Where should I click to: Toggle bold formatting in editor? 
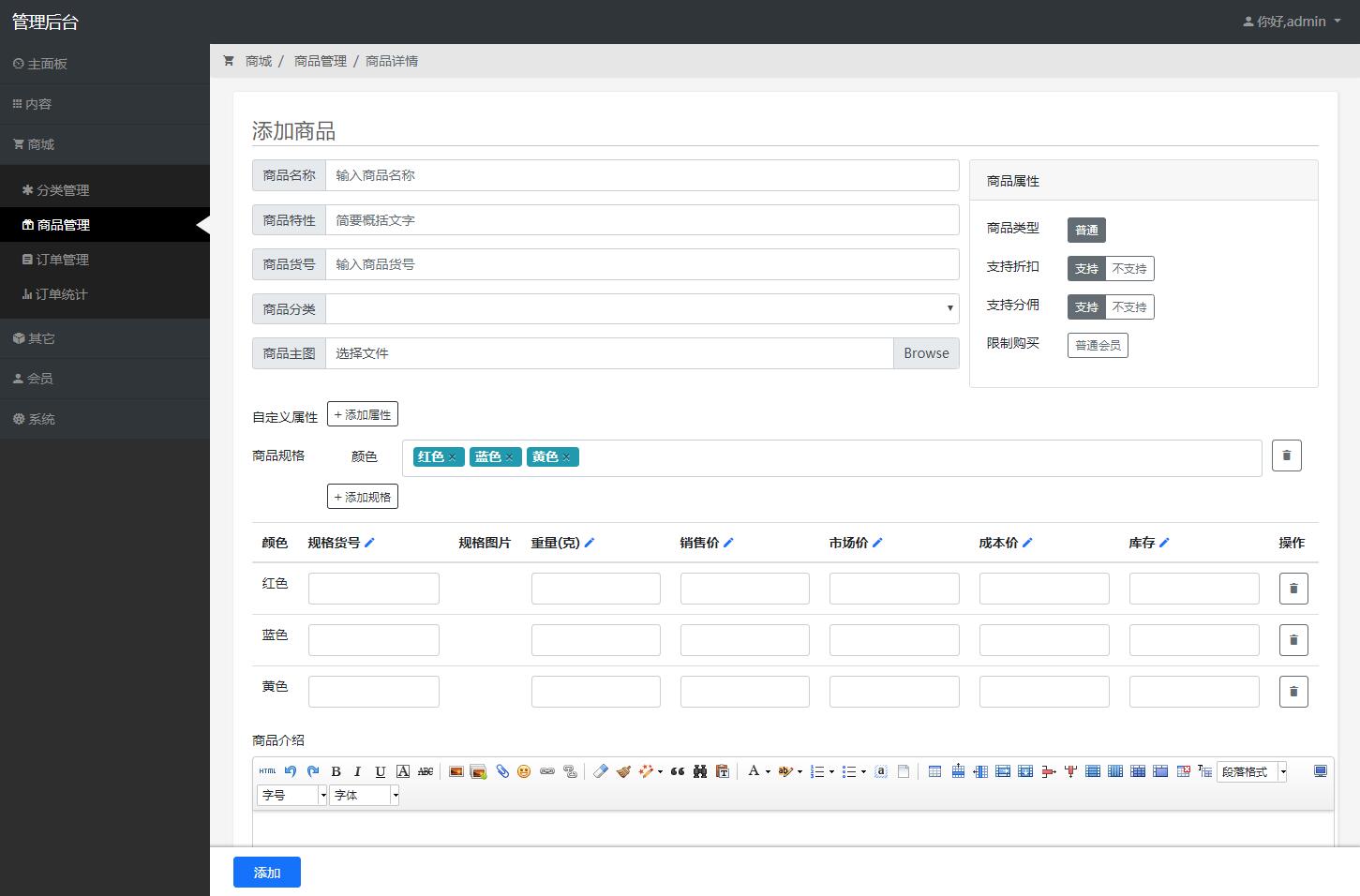[x=336, y=771]
